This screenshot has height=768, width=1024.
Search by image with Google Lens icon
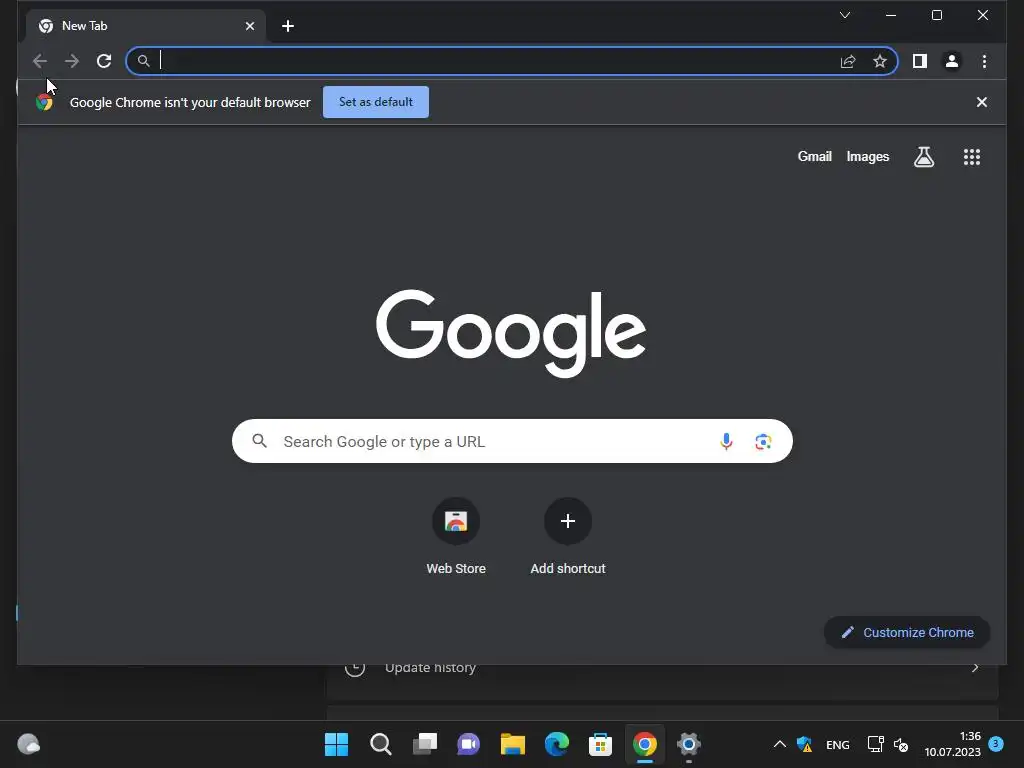click(x=763, y=441)
